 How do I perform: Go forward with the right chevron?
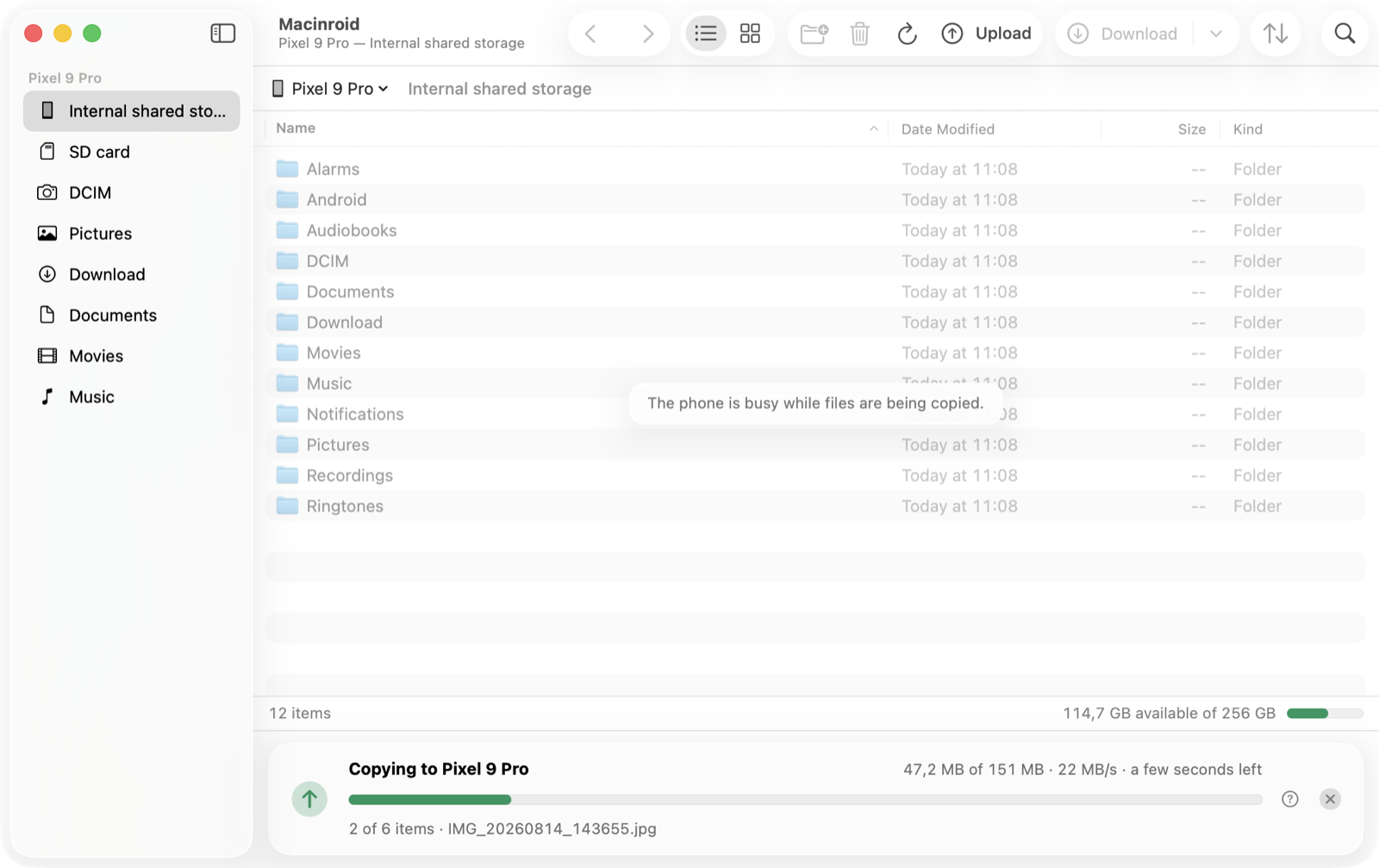648,34
